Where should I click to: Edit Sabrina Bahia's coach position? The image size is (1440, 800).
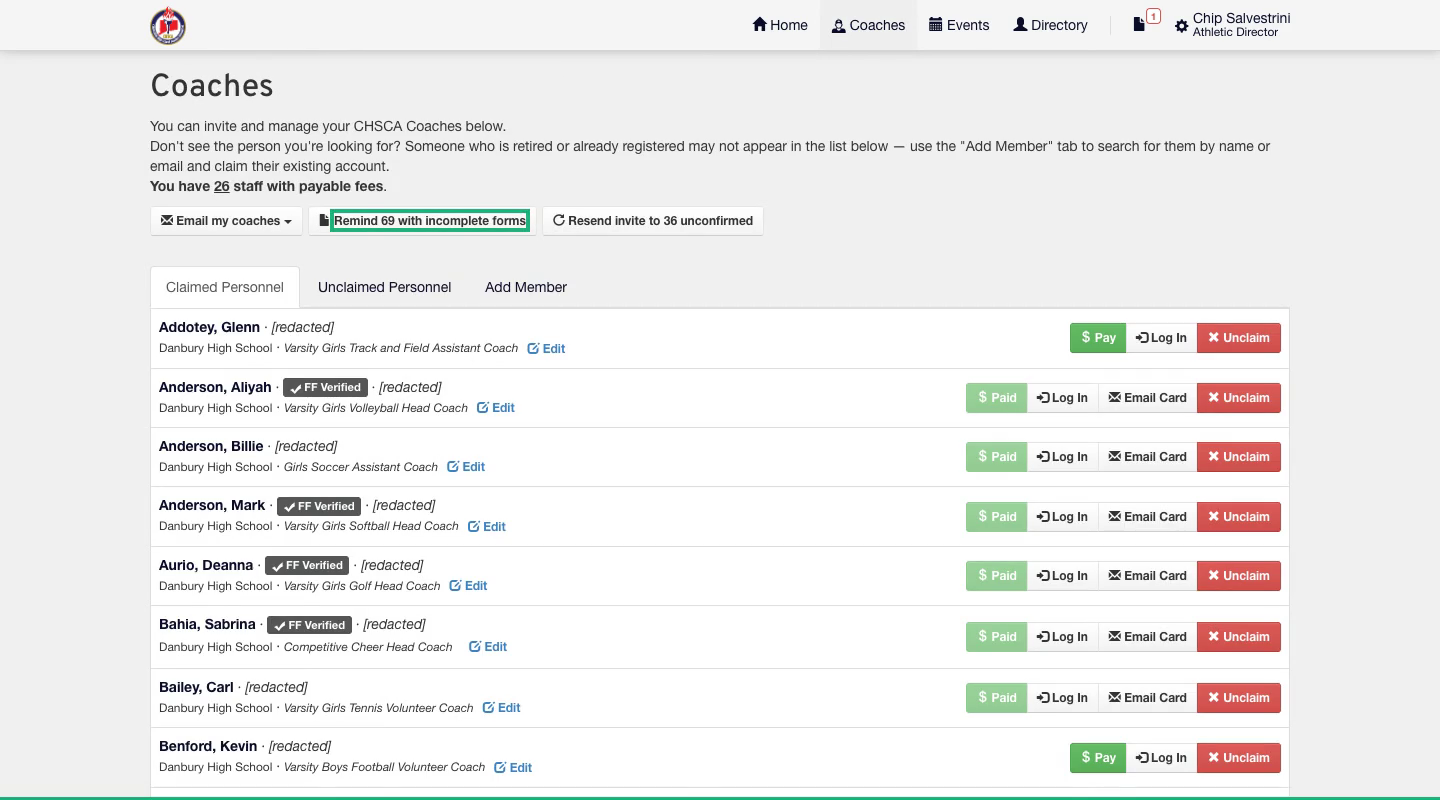pyautogui.click(x=488, y=647)
